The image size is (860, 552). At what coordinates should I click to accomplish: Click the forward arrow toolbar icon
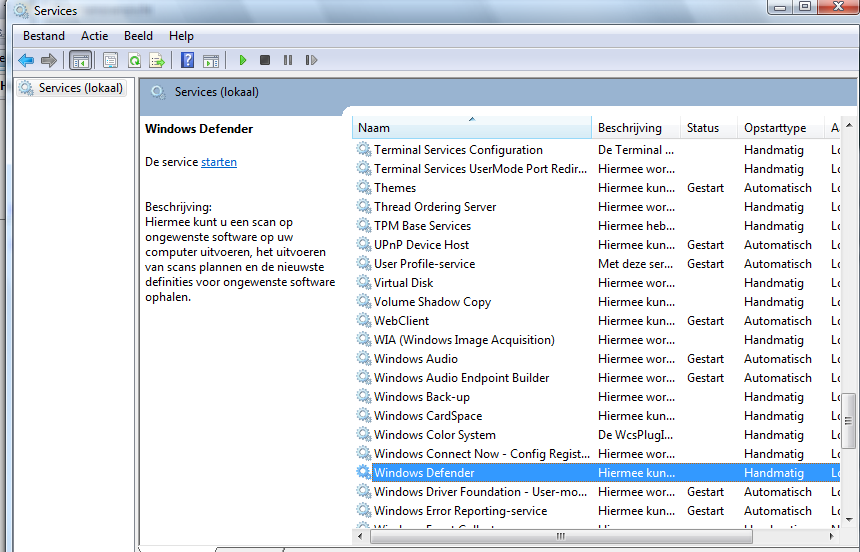[x=49, y=60]
